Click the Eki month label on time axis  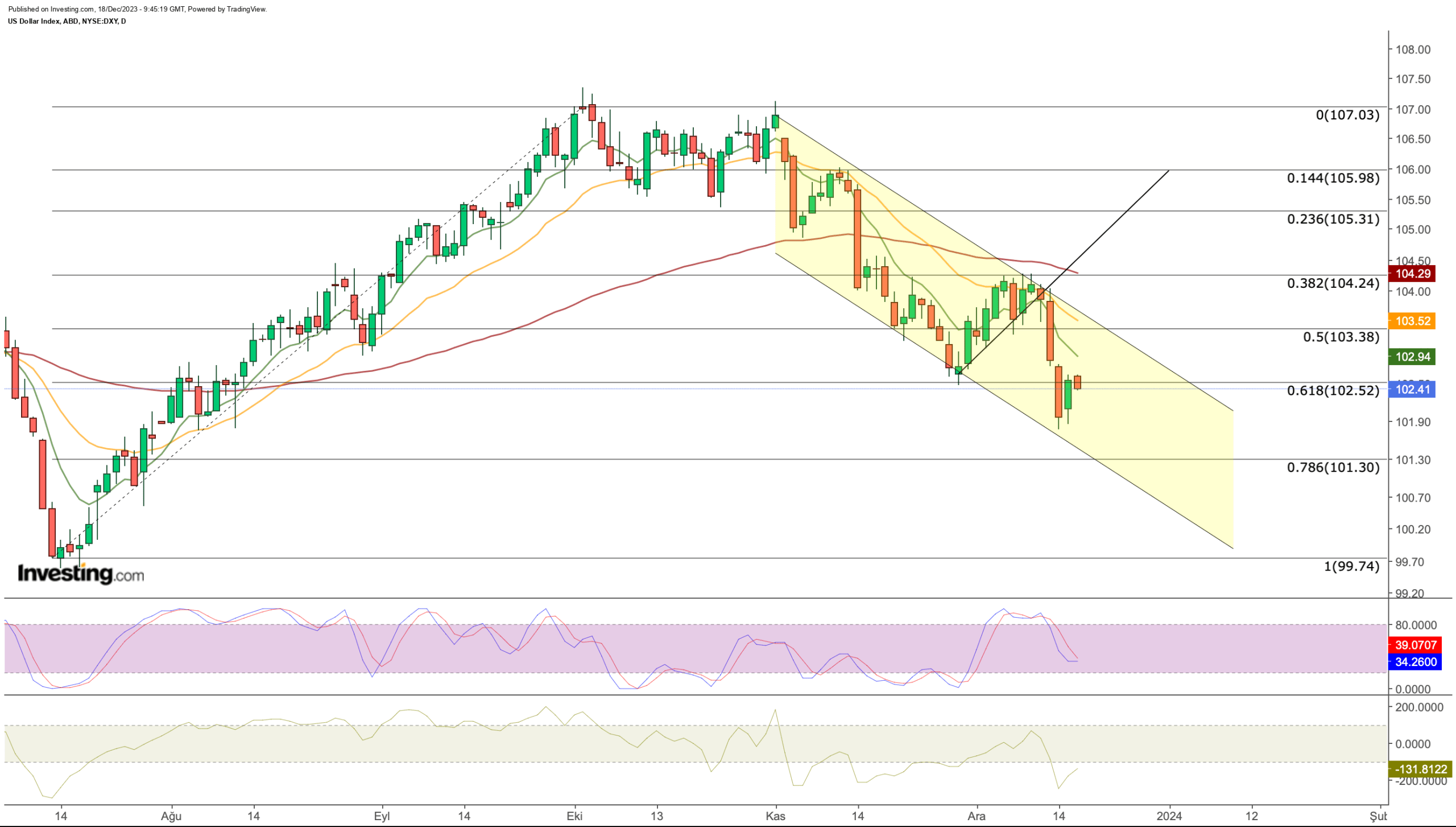pyautogui.click(x=574, y=816)
